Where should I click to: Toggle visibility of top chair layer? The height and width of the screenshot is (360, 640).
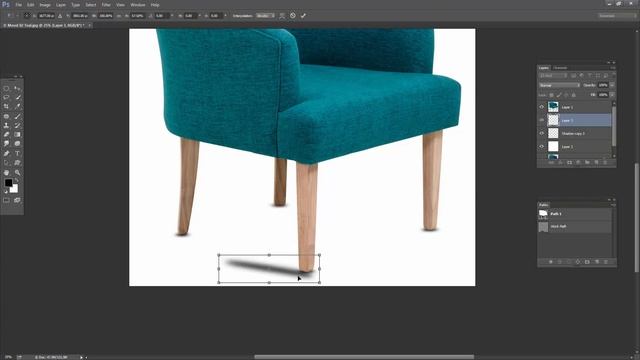click(x=542, y=107)
